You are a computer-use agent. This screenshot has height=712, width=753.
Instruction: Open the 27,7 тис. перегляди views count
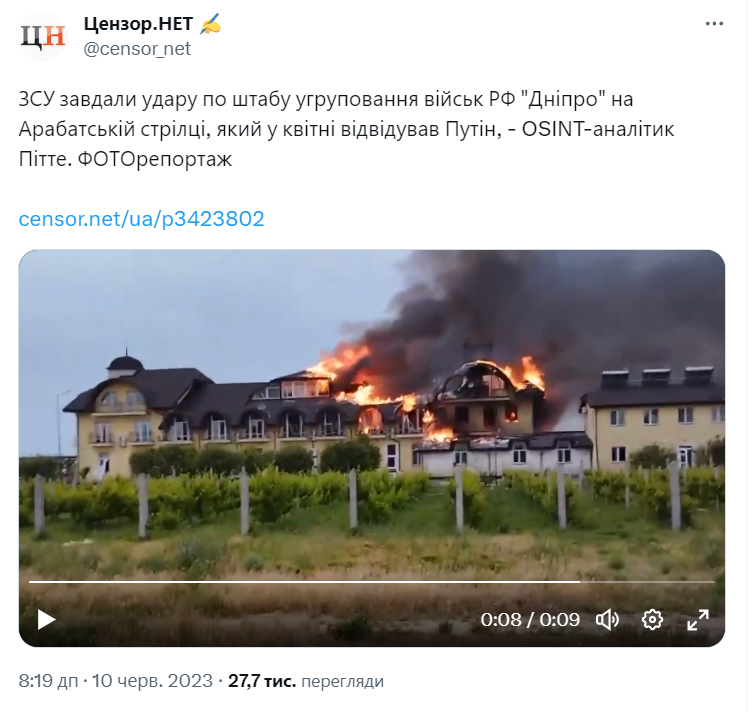click(306, 681)
